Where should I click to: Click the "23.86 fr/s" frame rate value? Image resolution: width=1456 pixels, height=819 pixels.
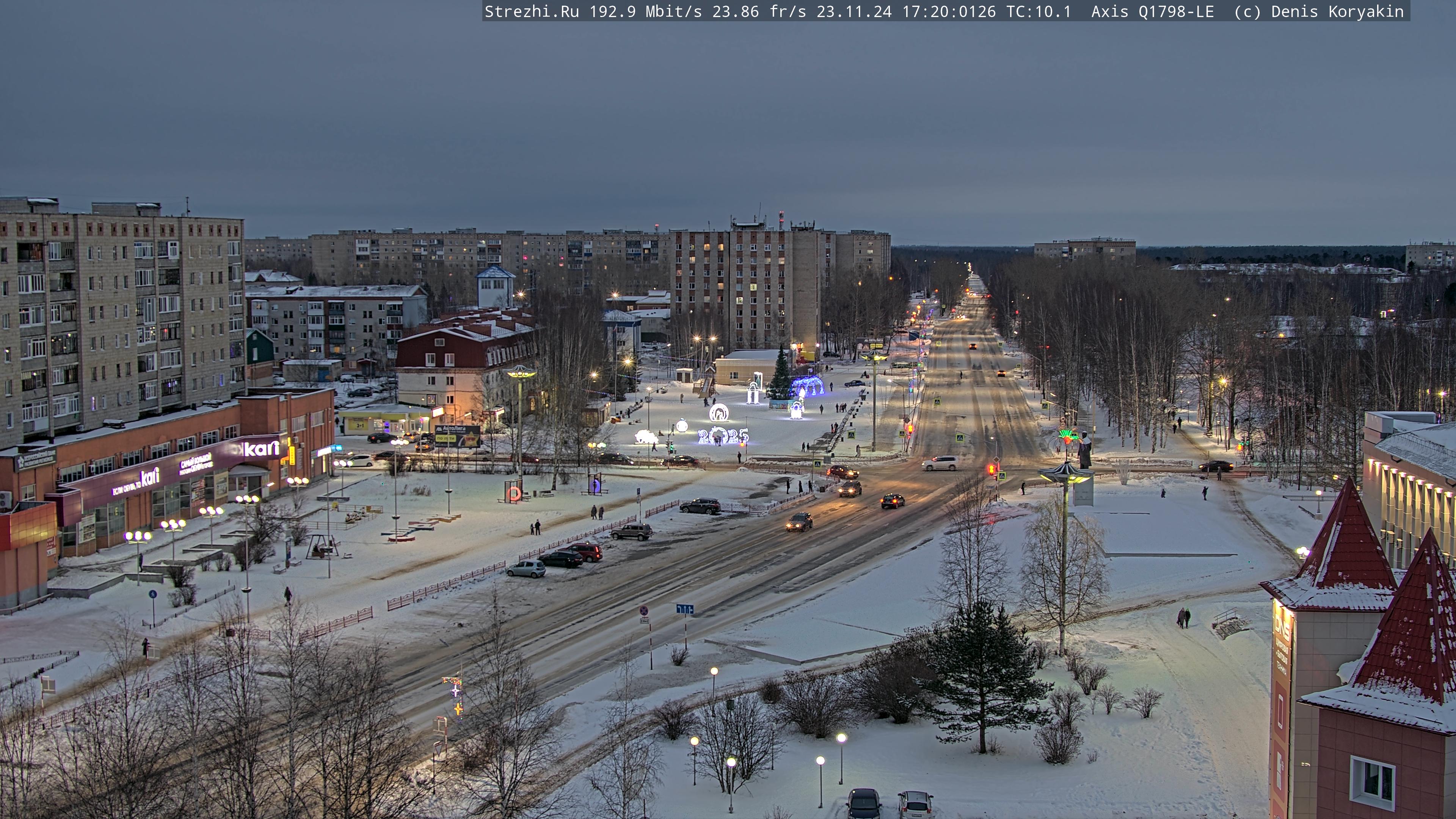[759, 12]
